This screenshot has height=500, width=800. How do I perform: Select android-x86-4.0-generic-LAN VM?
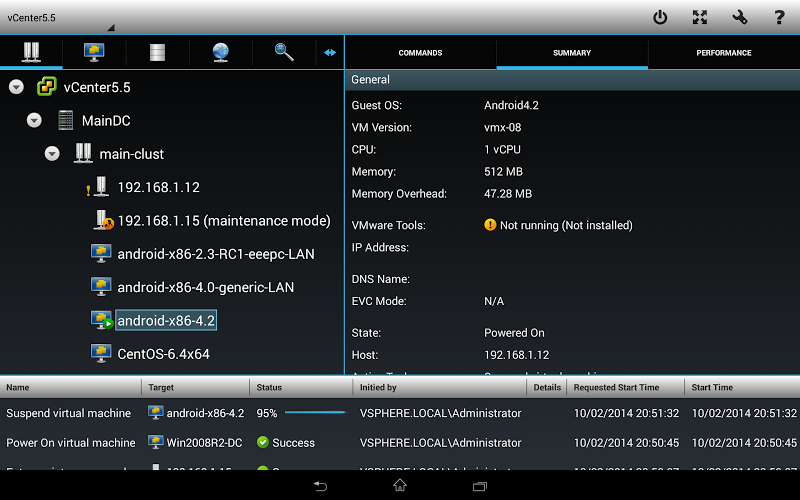coord(206,287)
